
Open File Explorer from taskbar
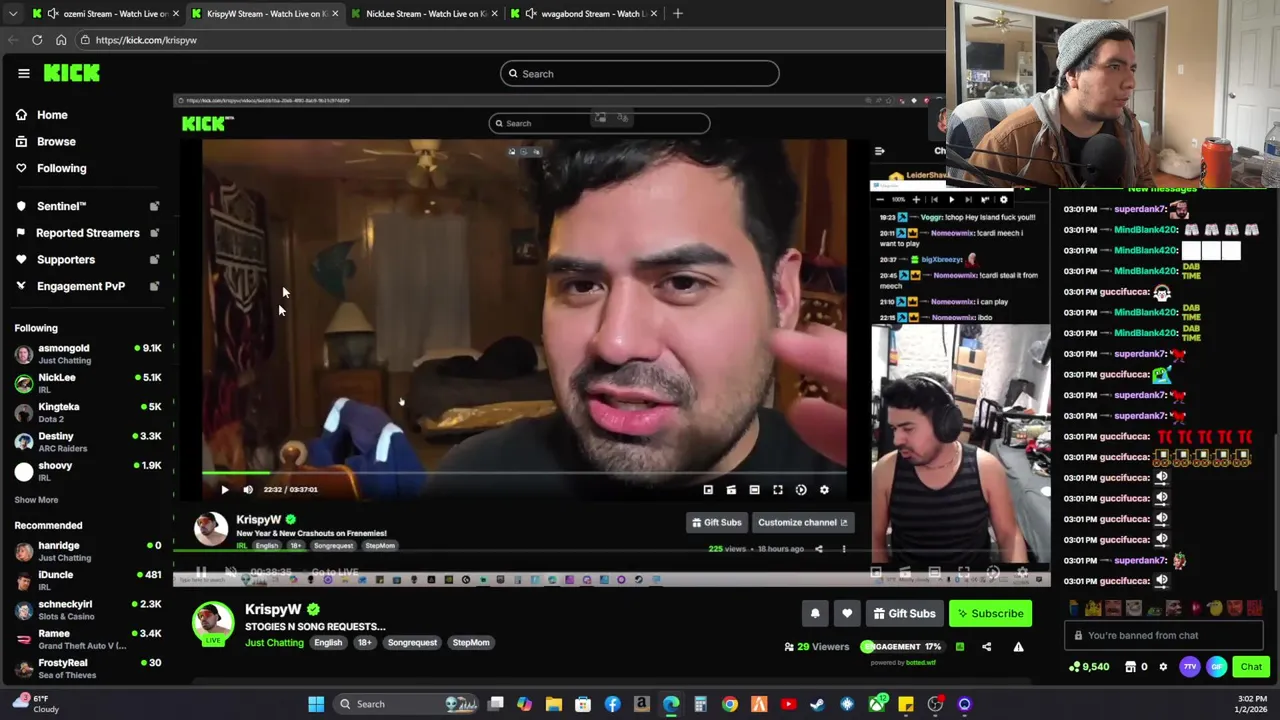553,704
